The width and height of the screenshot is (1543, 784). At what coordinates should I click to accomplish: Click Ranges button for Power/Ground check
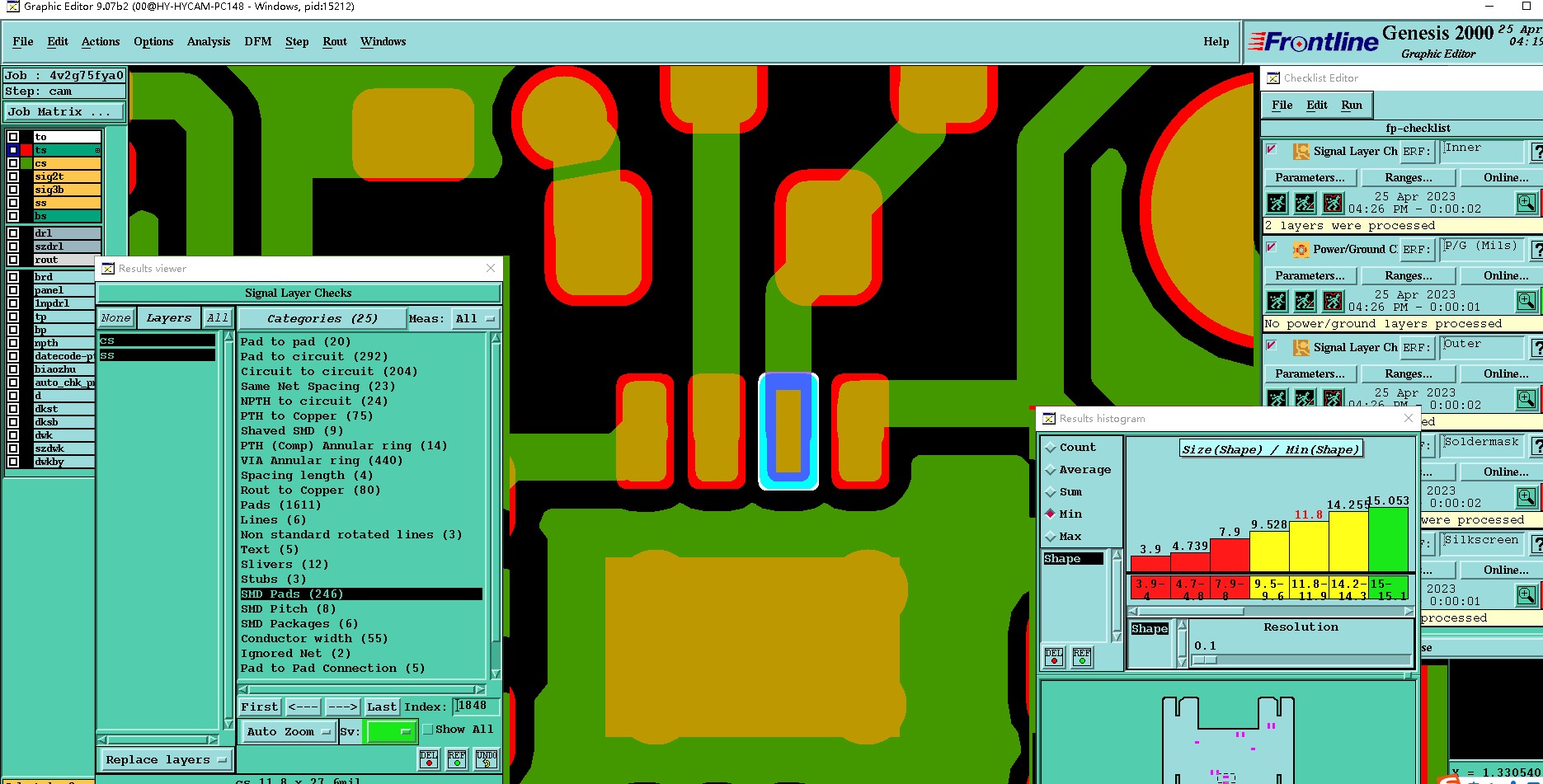pyautogui.click(x=1408, y=276)
